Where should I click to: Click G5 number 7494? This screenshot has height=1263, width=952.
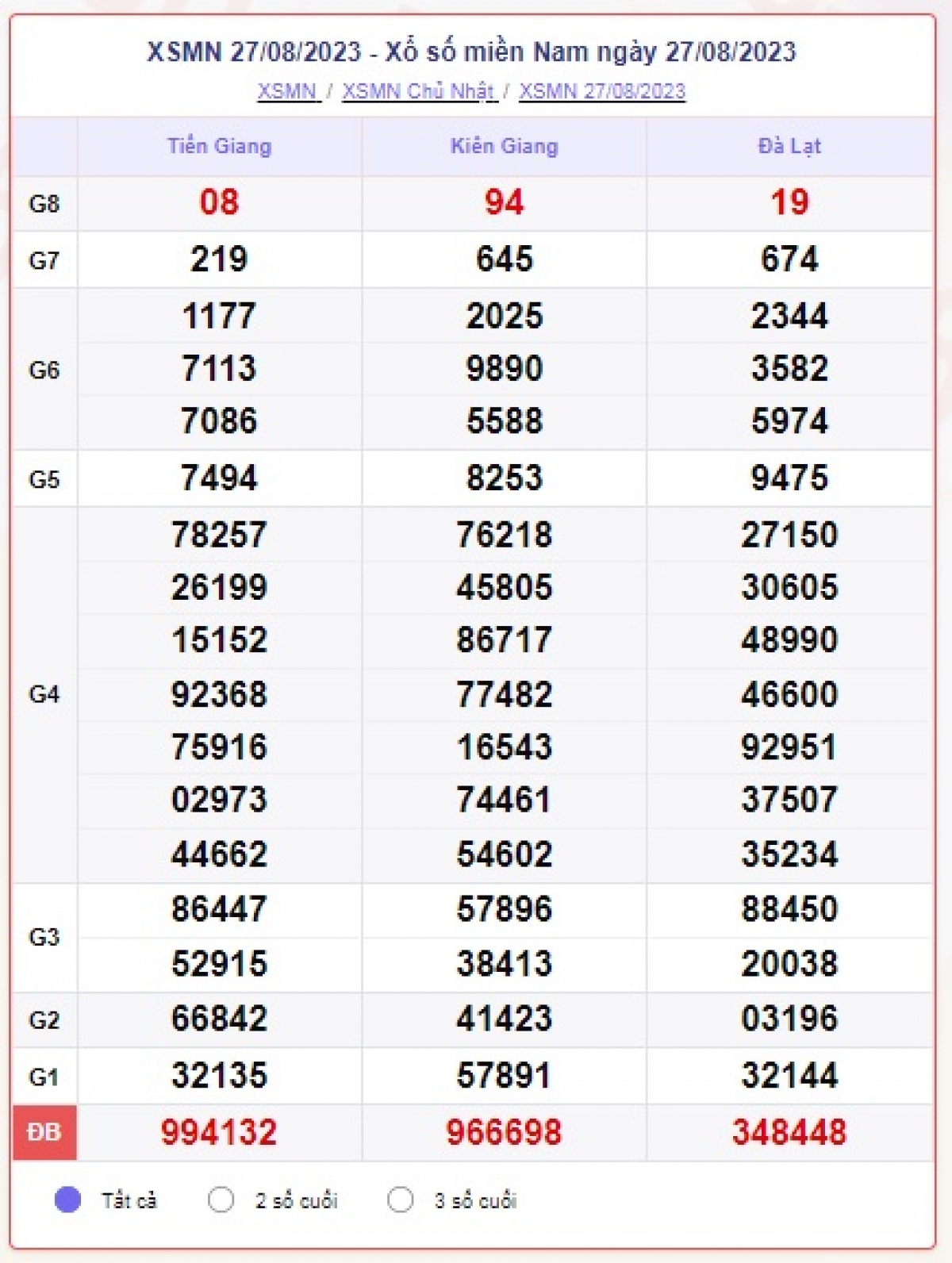point(219,478)
